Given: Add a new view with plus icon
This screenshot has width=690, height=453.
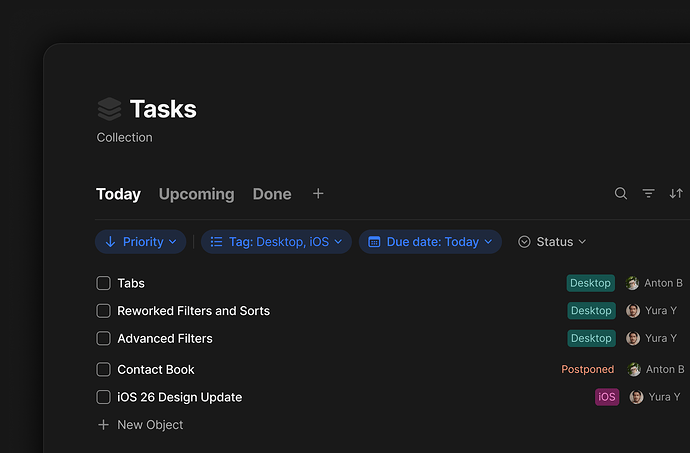Looking at the screenshot, I should click(x=318, y=193).
